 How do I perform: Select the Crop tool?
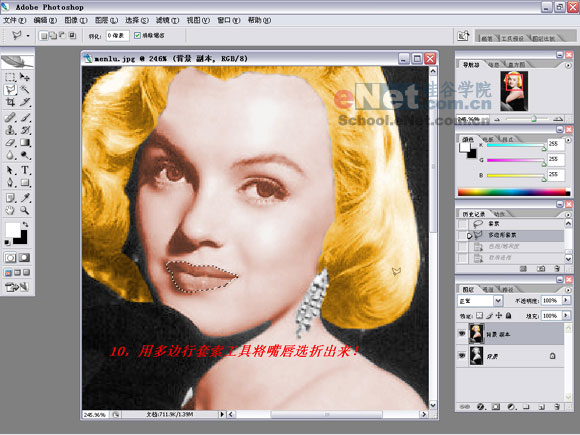tap(10, 102)
